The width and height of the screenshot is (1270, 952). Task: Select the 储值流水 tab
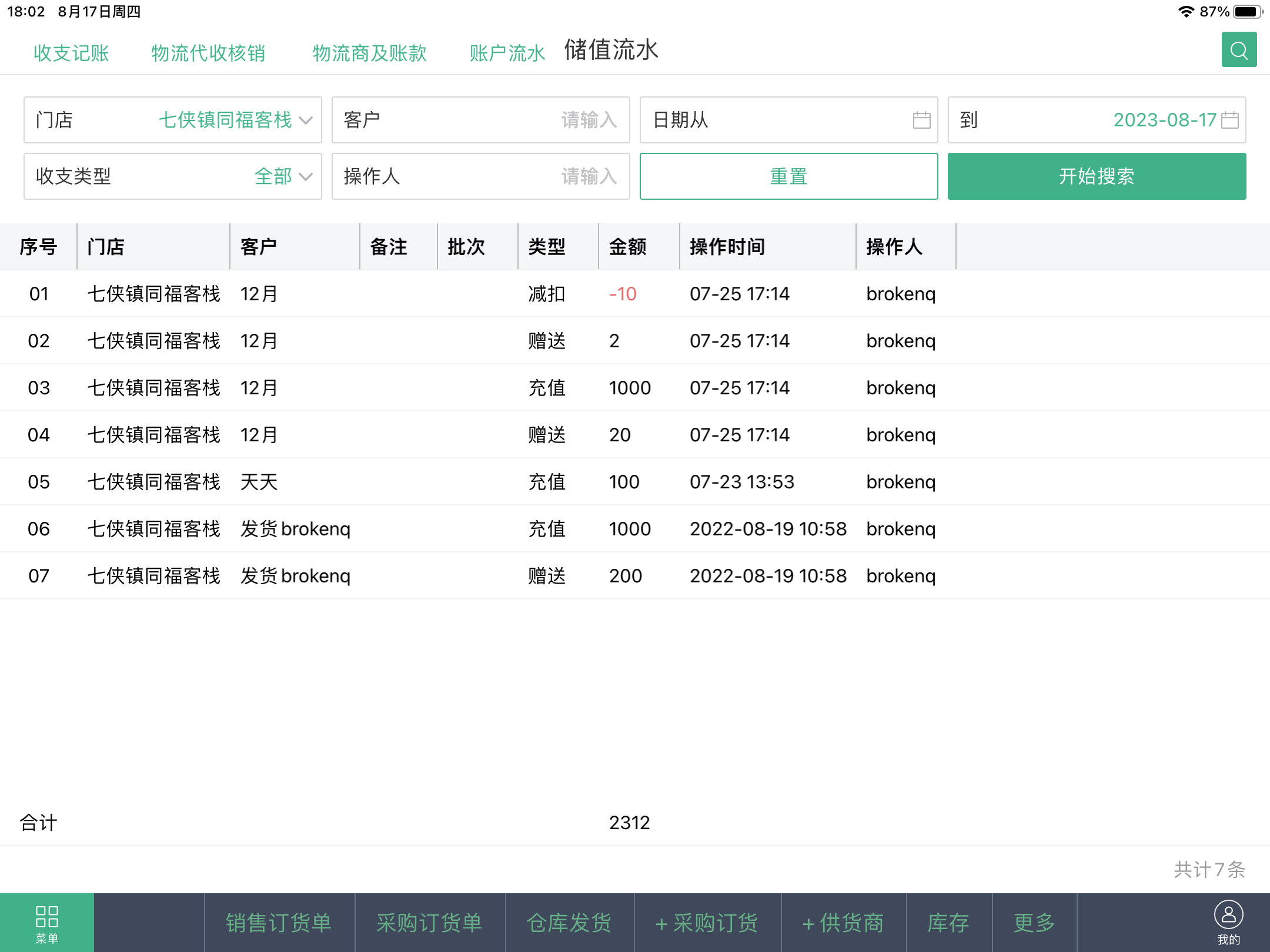point(611,50)
